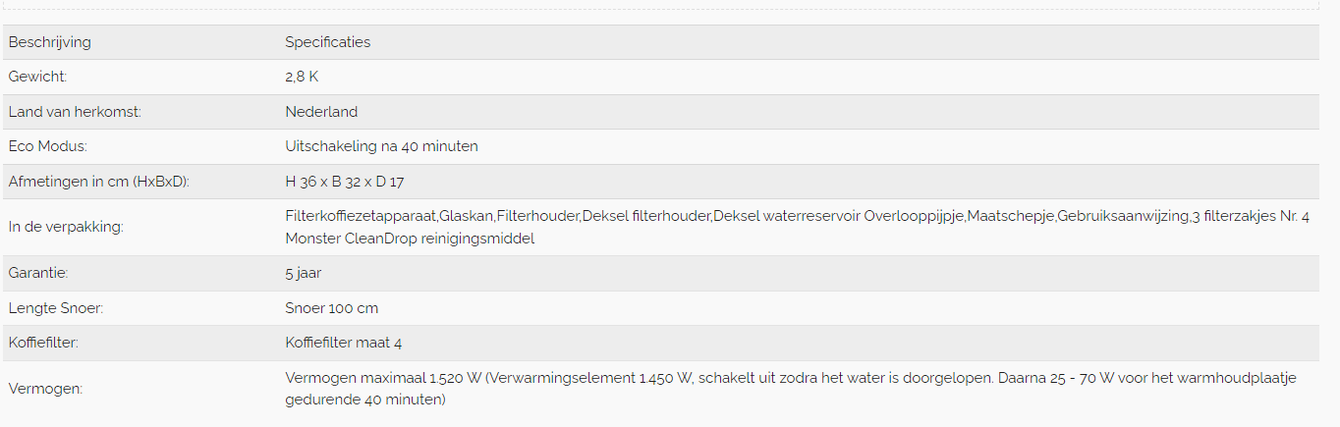Screen dimensions: 1340x427
Task: Click the Nederland value
Action: coord(321,112)
